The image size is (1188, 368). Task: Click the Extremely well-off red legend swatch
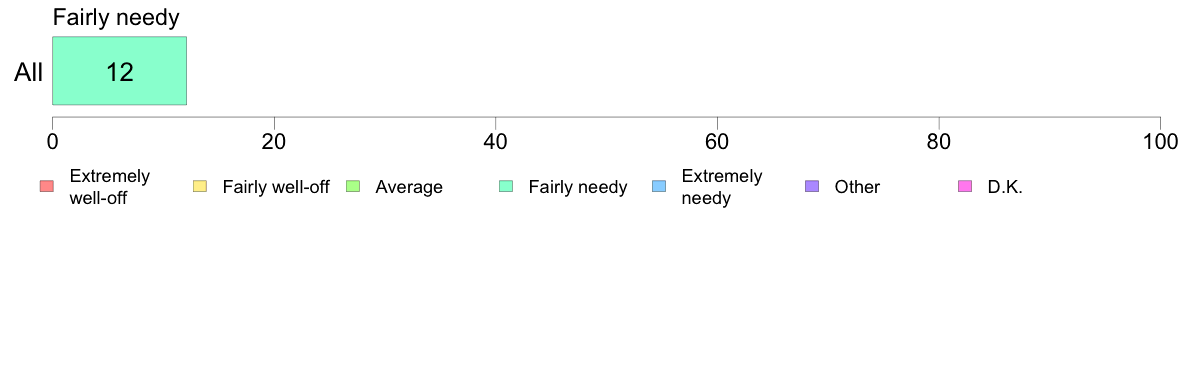[47, 186]
